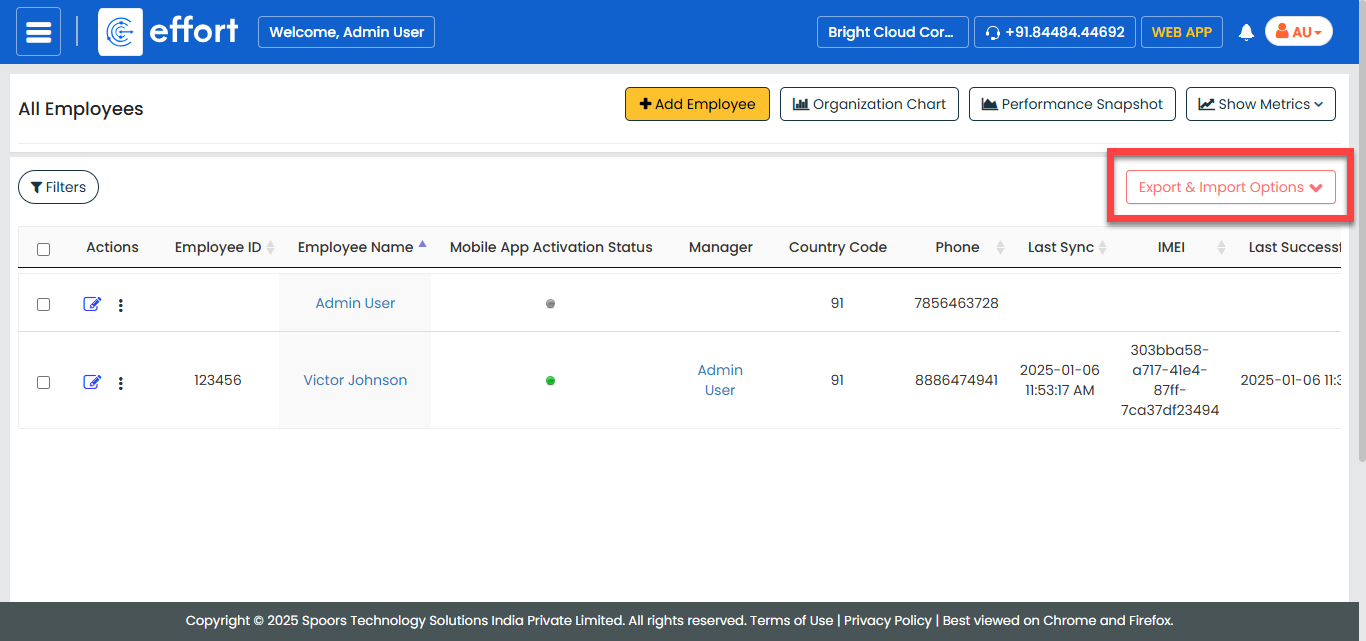Click the edit icon for Victor Johnson

tap(92, 381)
